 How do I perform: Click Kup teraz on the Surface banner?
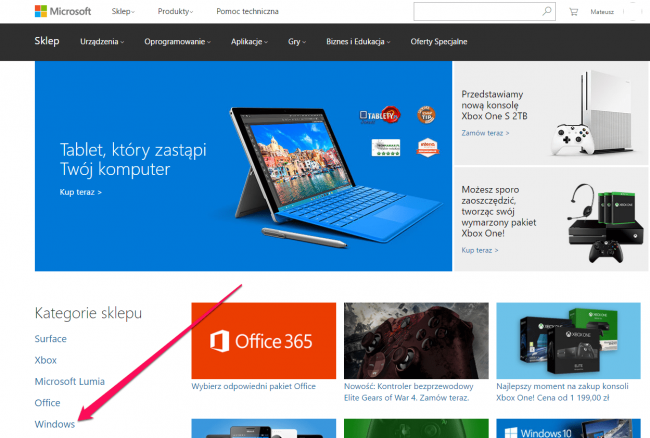click(x=80, y=192)
